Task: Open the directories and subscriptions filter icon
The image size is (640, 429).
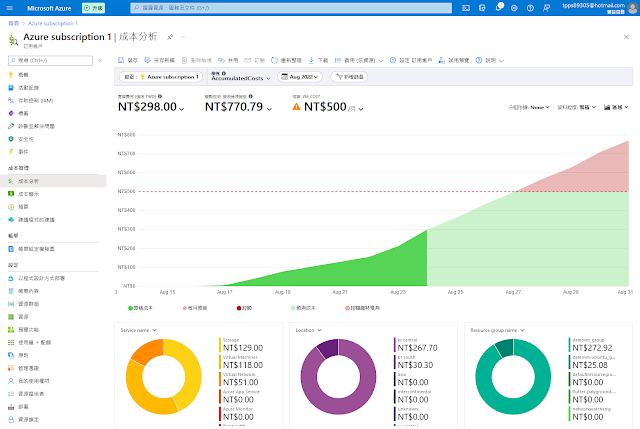Action: pos(482,8)
